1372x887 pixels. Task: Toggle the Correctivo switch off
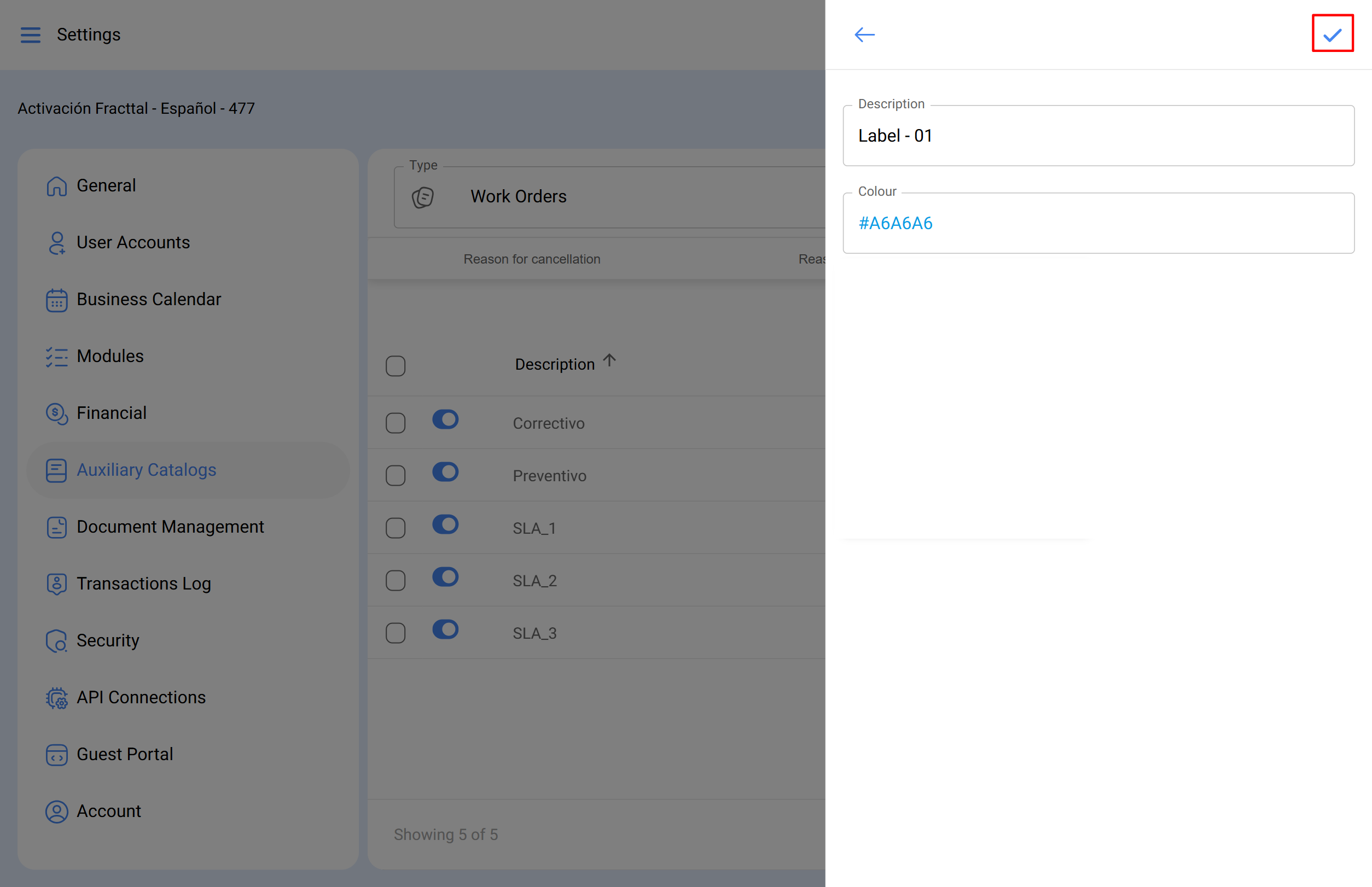point(445,419)
